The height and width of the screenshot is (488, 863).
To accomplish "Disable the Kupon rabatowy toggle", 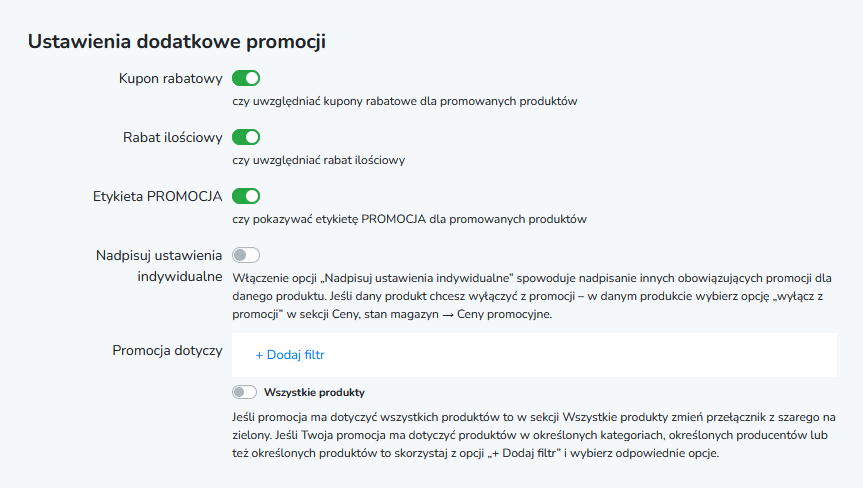I will click(x=245, y=78).
